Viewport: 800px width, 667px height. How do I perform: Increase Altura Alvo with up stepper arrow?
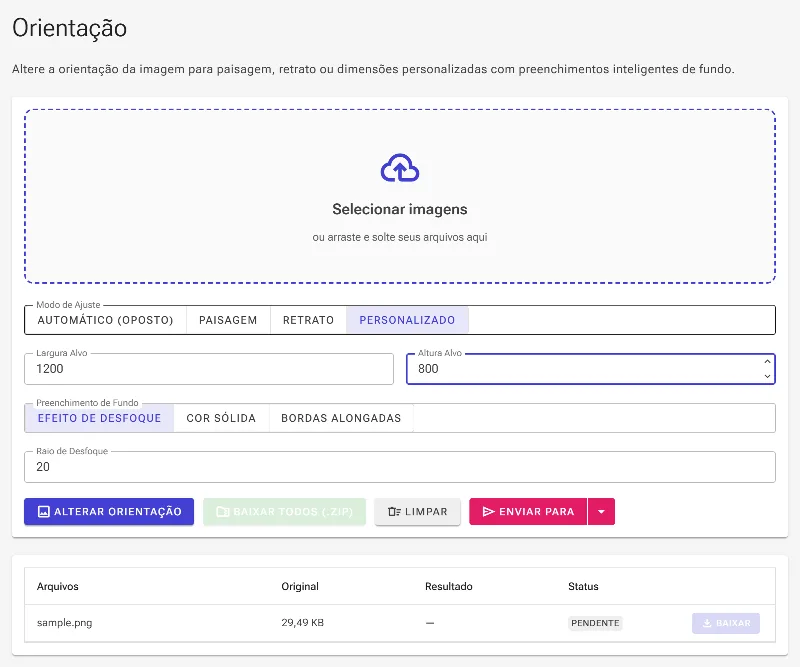(x=767, y=362)
